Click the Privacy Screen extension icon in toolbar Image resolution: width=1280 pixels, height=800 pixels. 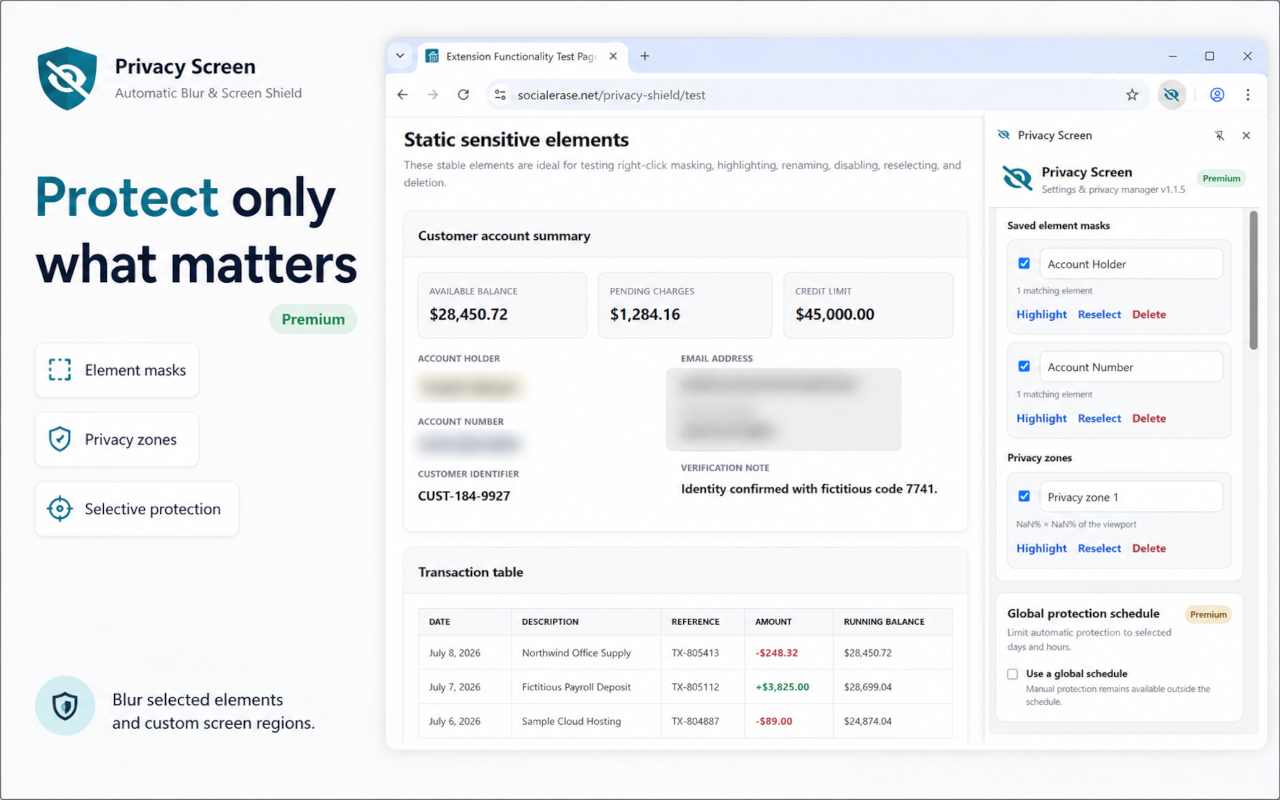[1171, 95]
